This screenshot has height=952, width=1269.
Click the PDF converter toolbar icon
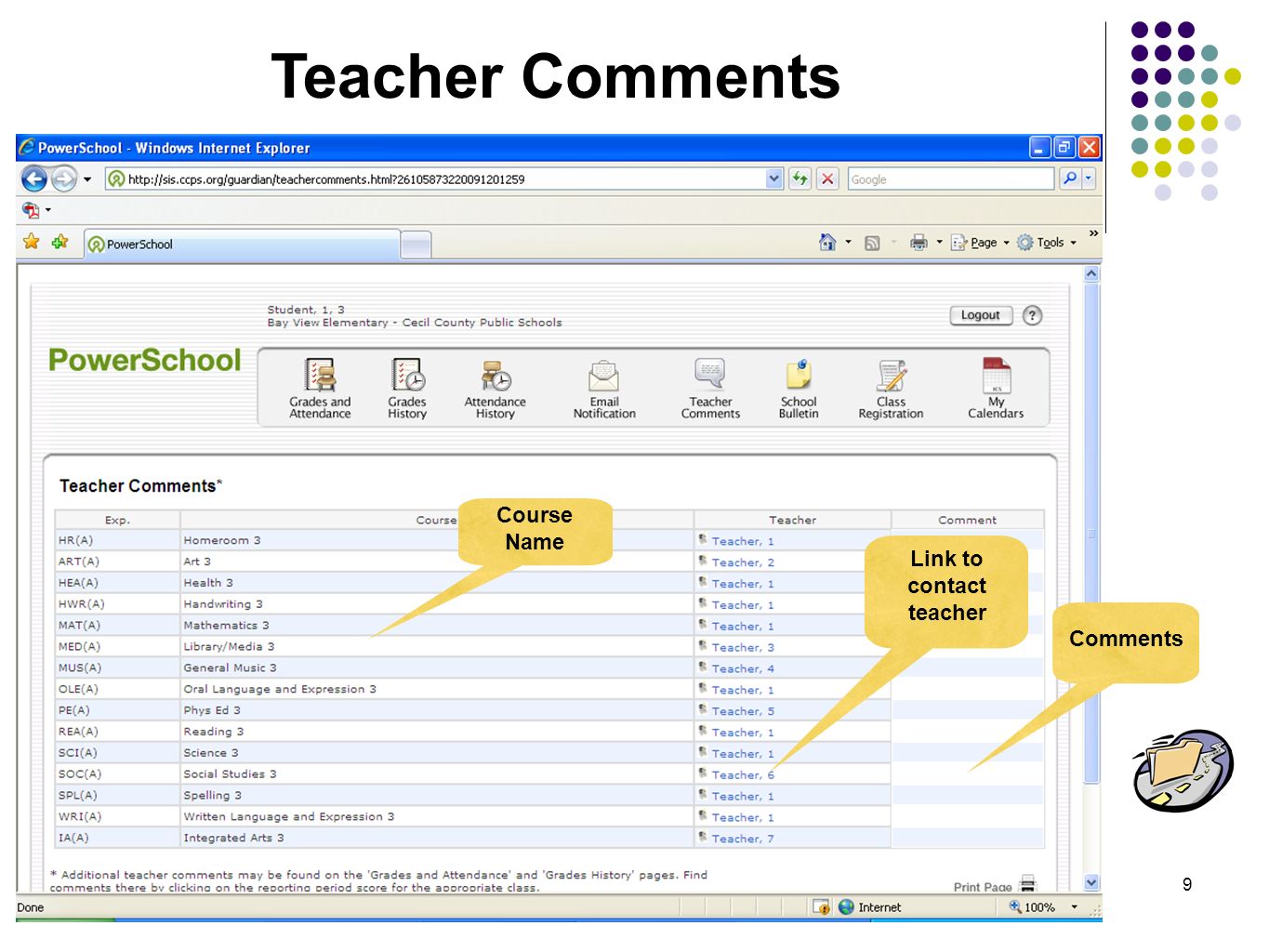31,210
